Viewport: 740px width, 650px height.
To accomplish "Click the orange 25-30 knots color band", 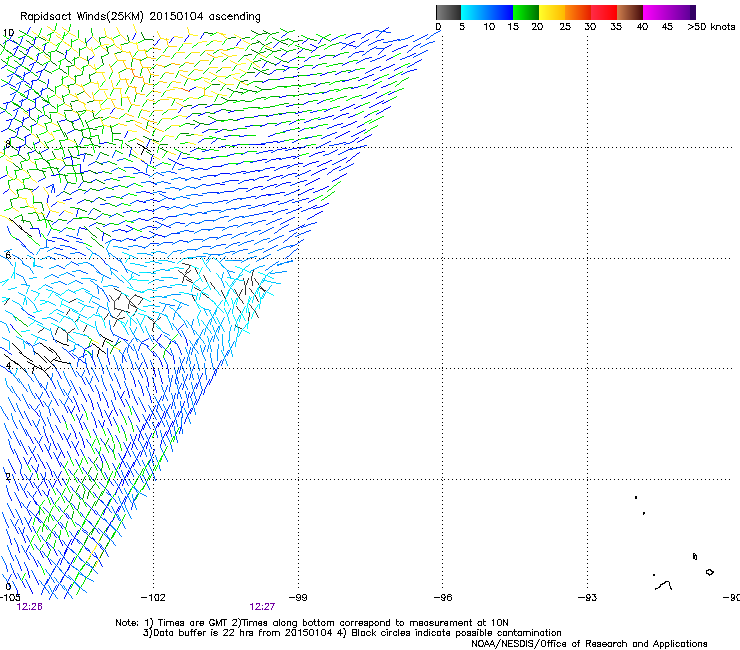I will [x=578, y=12].
